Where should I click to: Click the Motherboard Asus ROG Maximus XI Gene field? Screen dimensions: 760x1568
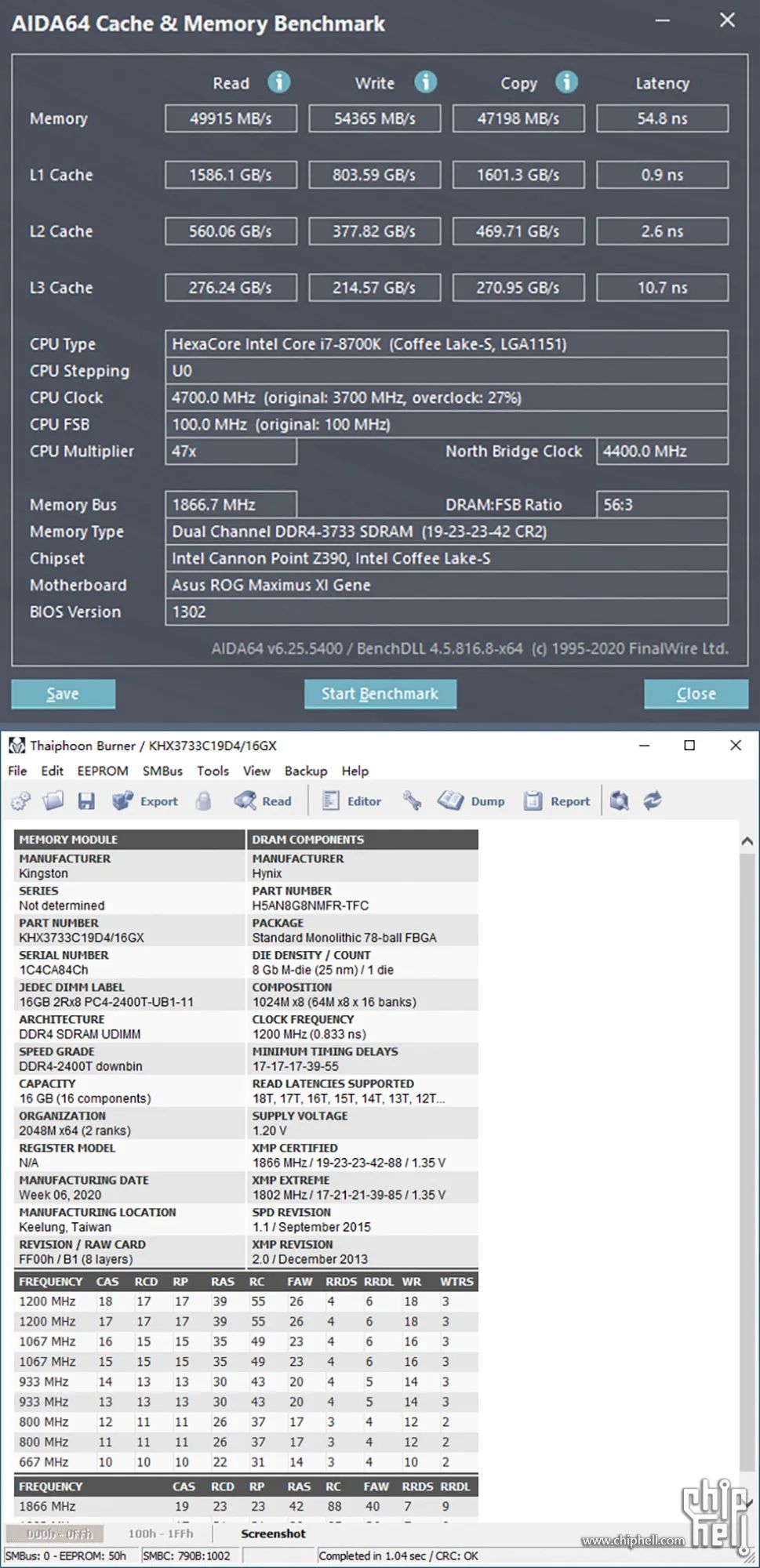pyautogui.click(x=446, y=585)
